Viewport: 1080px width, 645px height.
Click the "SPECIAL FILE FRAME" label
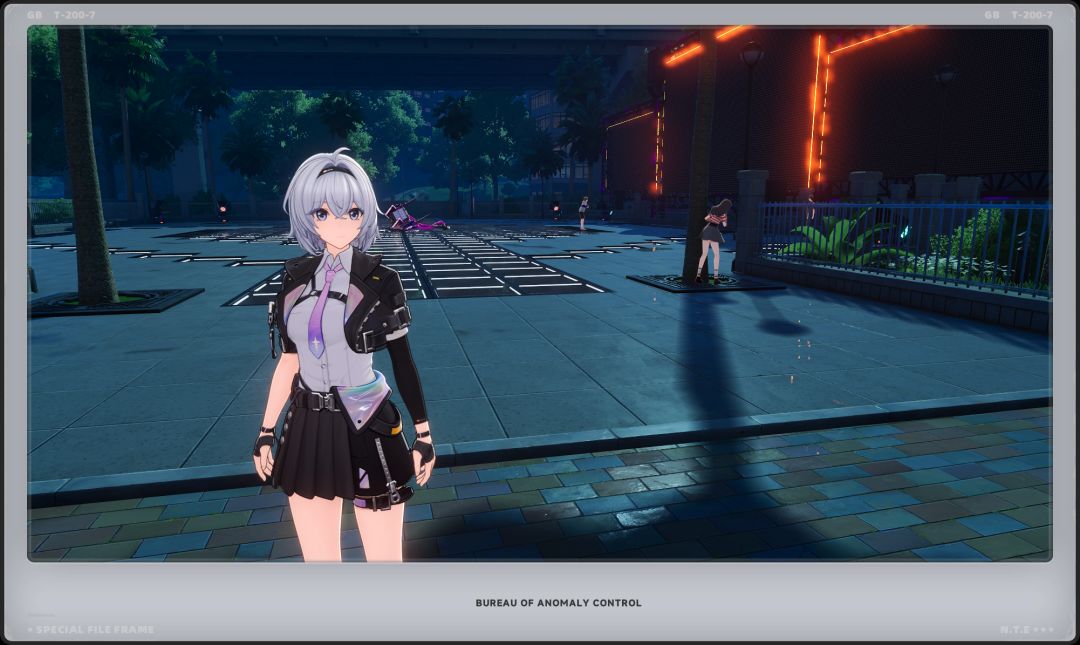point(95,629)
